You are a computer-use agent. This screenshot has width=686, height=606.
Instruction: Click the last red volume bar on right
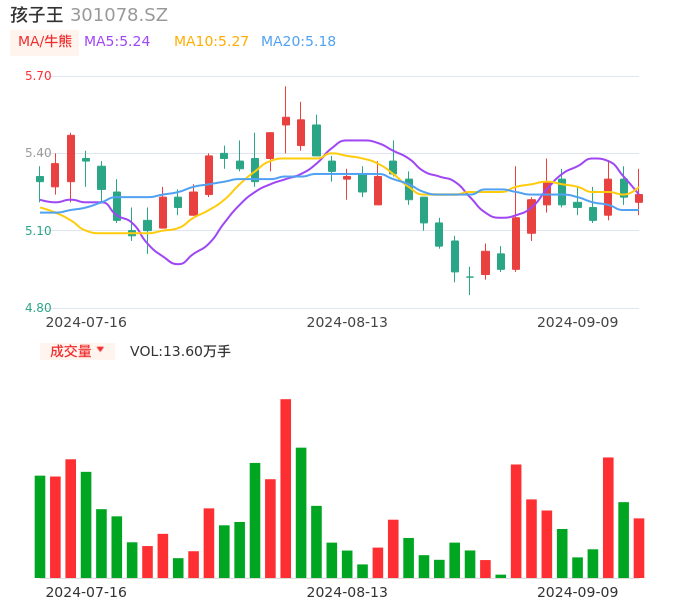click(639, 547)
